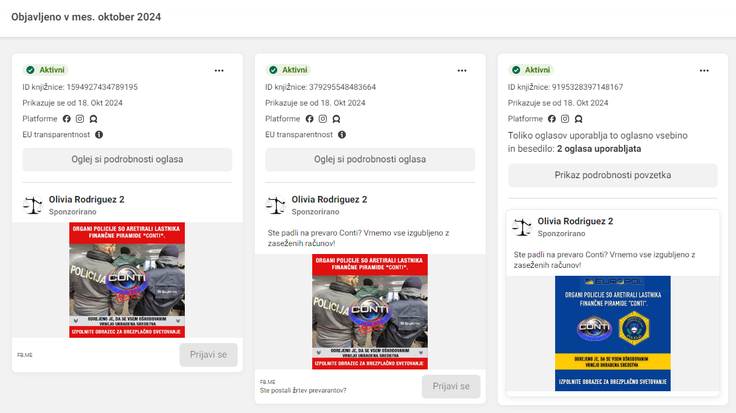Click 'Prikazuje se od 18. Okt 2024' in ad 379295548483664
This screenshot has height=413, width=736.
(315, 103)
